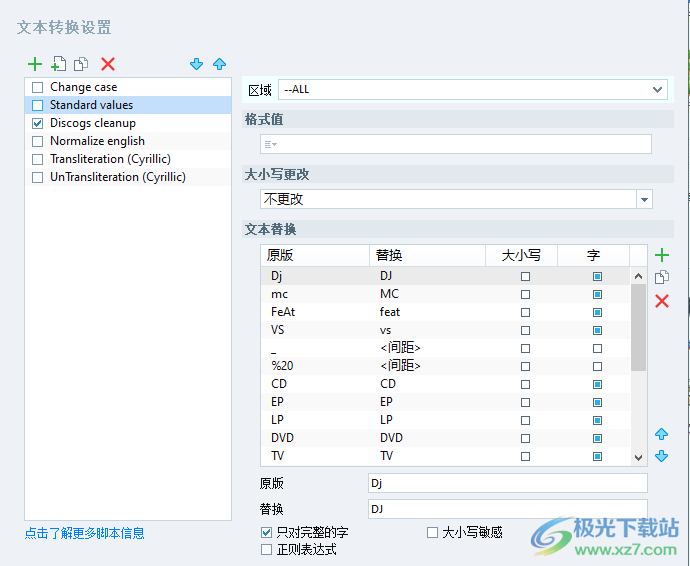
Task: Move script up using blue arrow above list
Action: 220,64
